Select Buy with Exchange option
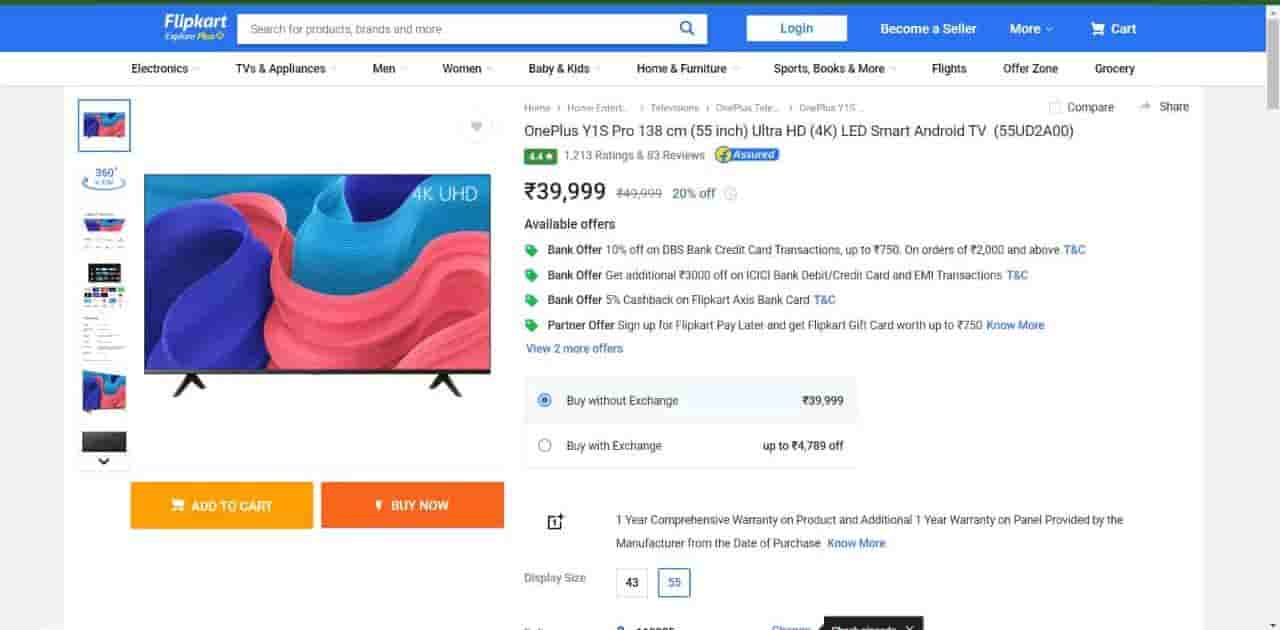1280x630 pixels. tap(545, 446)
